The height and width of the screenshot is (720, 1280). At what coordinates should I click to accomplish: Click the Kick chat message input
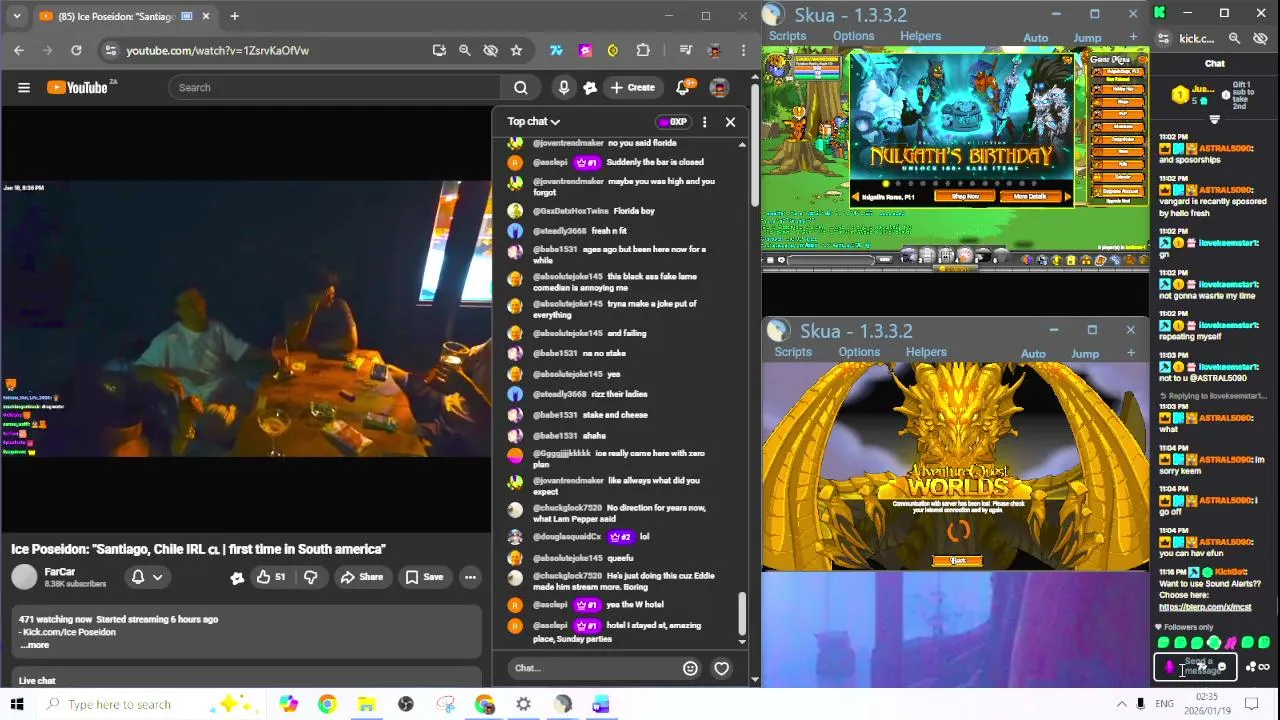(1196, 666)
